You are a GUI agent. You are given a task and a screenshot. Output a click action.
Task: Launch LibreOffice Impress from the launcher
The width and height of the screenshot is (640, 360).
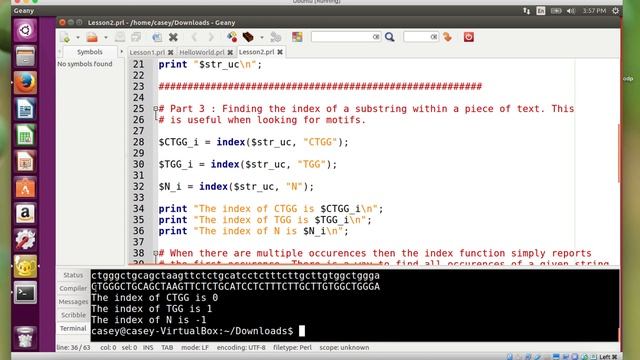tap(25, 162)
